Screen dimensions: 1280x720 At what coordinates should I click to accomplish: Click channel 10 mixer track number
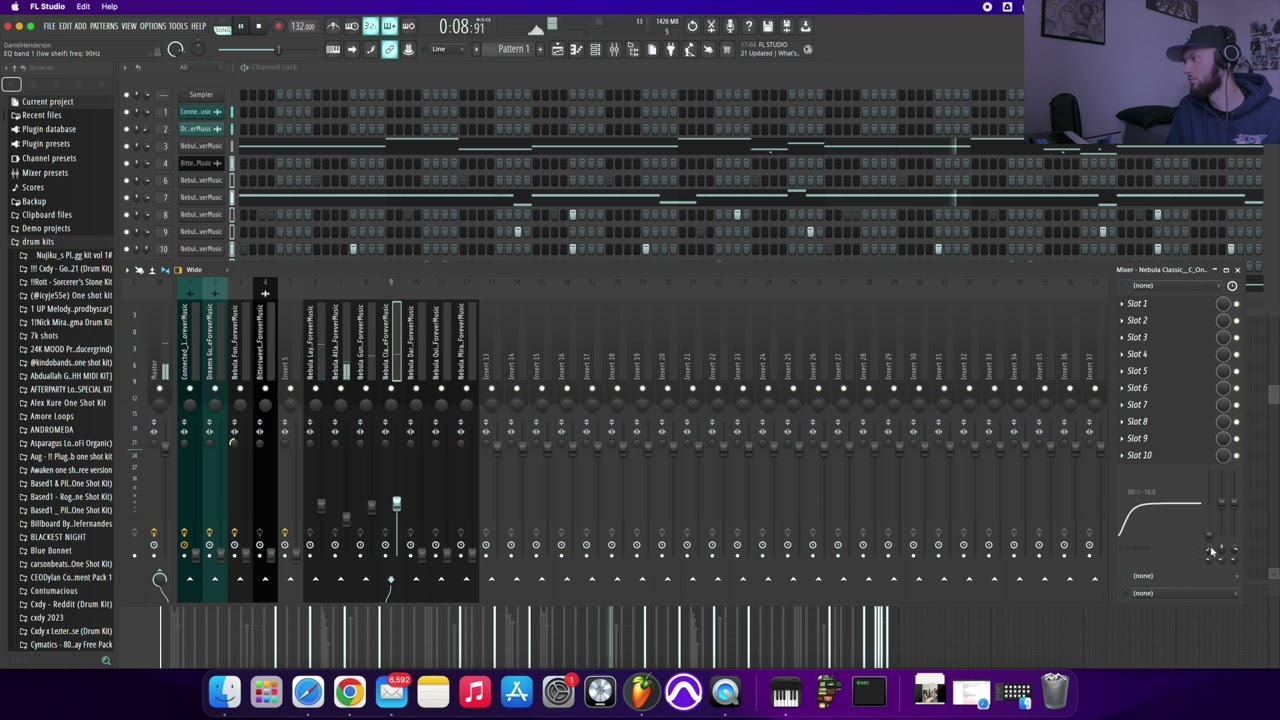(165, 249)
